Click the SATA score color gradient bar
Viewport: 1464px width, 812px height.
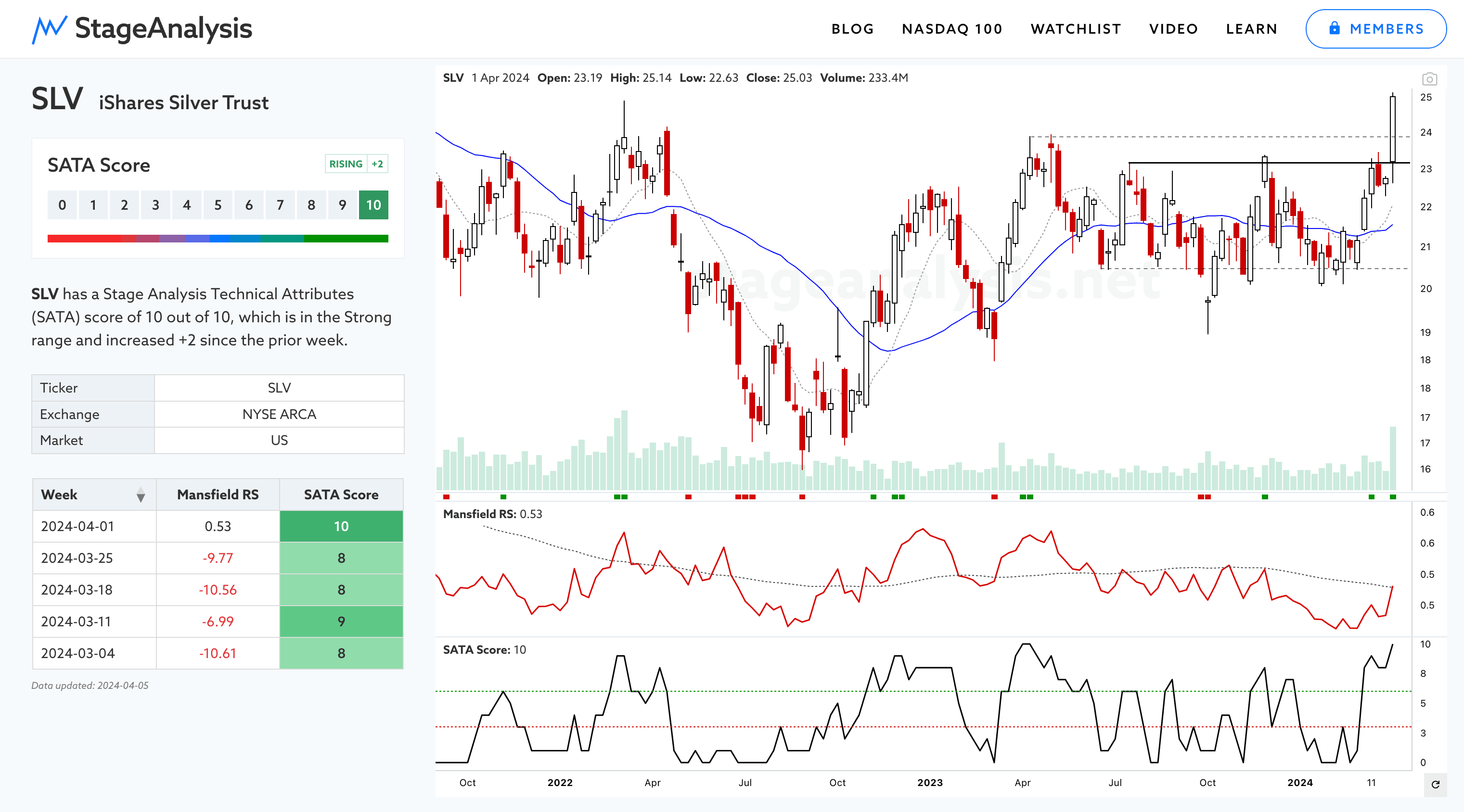(x=218, y=239)
